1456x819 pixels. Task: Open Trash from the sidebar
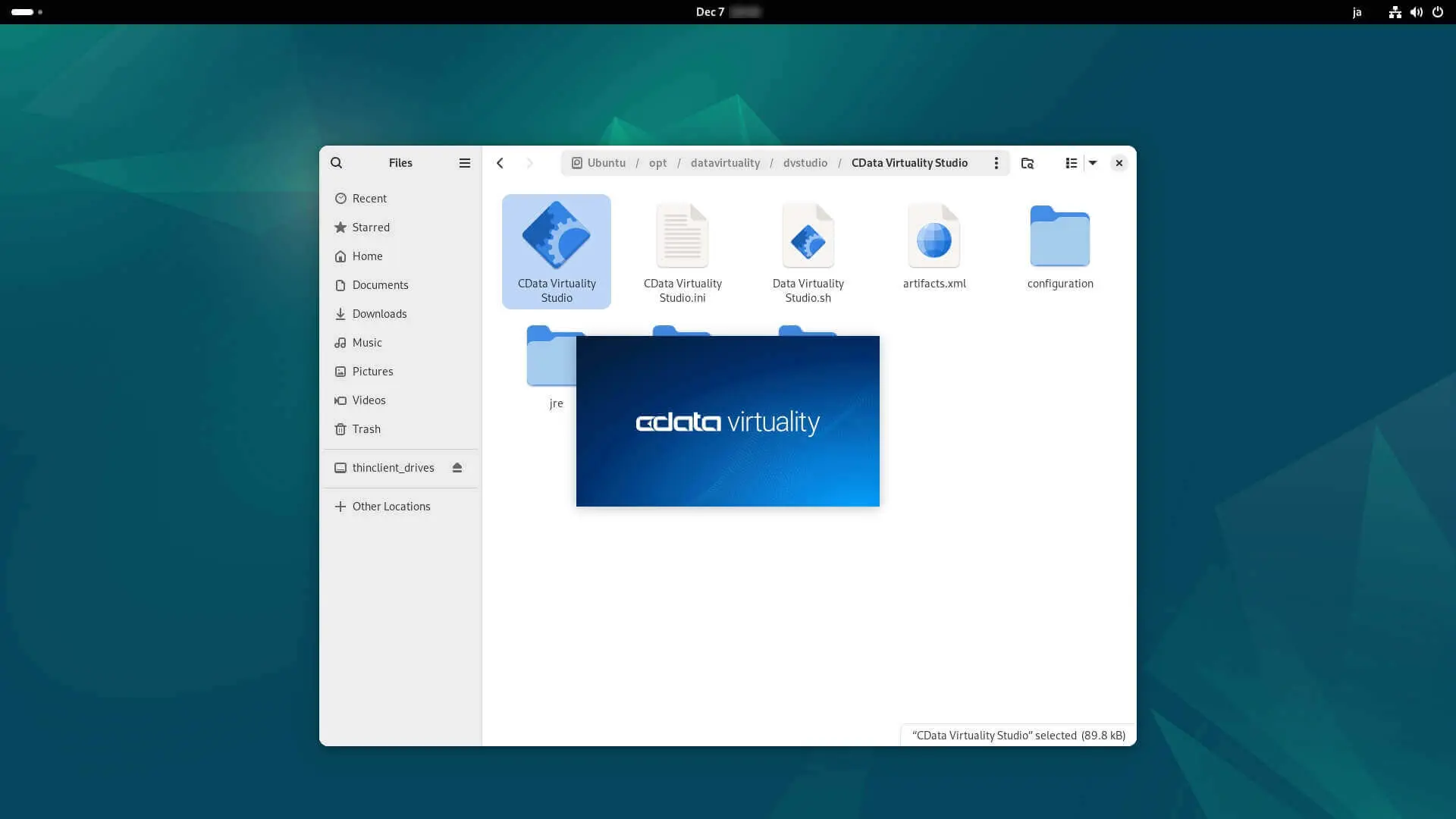tap(366, 429)
